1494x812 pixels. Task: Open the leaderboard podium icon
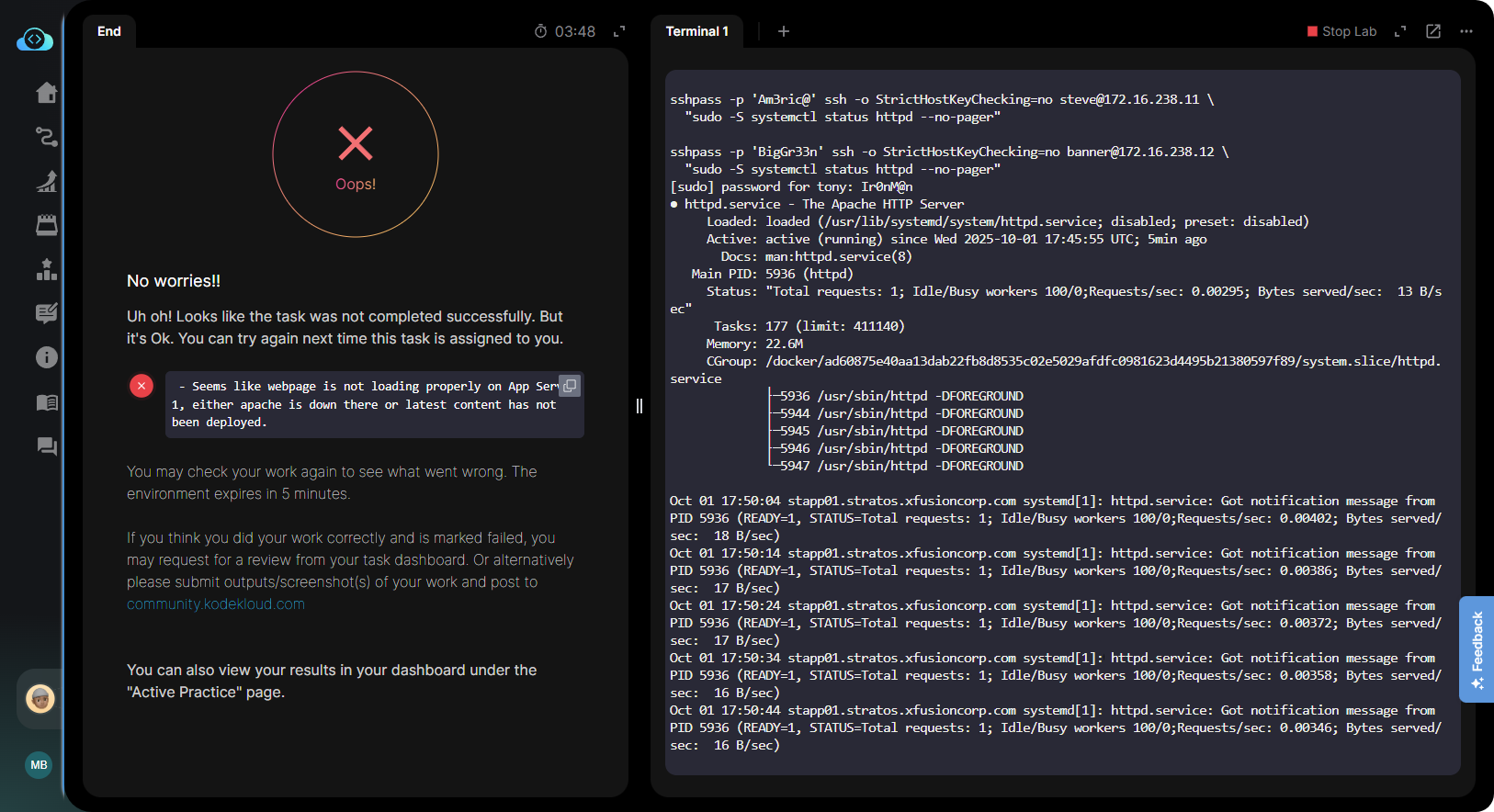click(46, 269)
